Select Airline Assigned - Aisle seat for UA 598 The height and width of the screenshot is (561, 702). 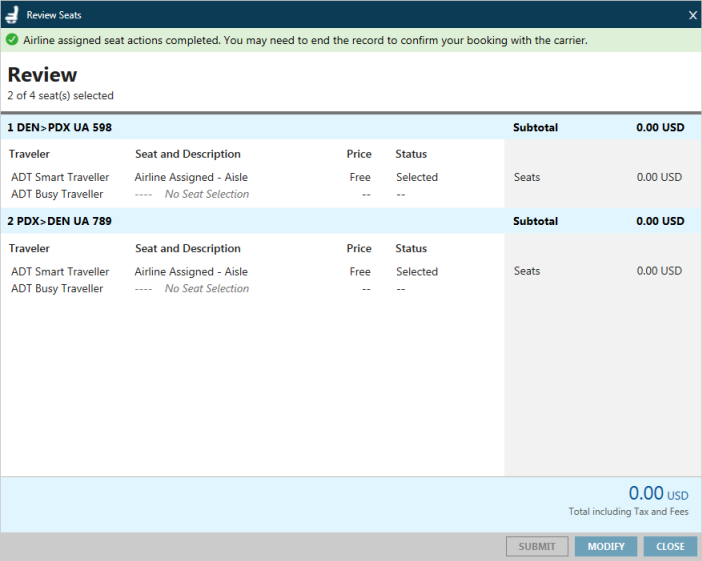[191, 178]
